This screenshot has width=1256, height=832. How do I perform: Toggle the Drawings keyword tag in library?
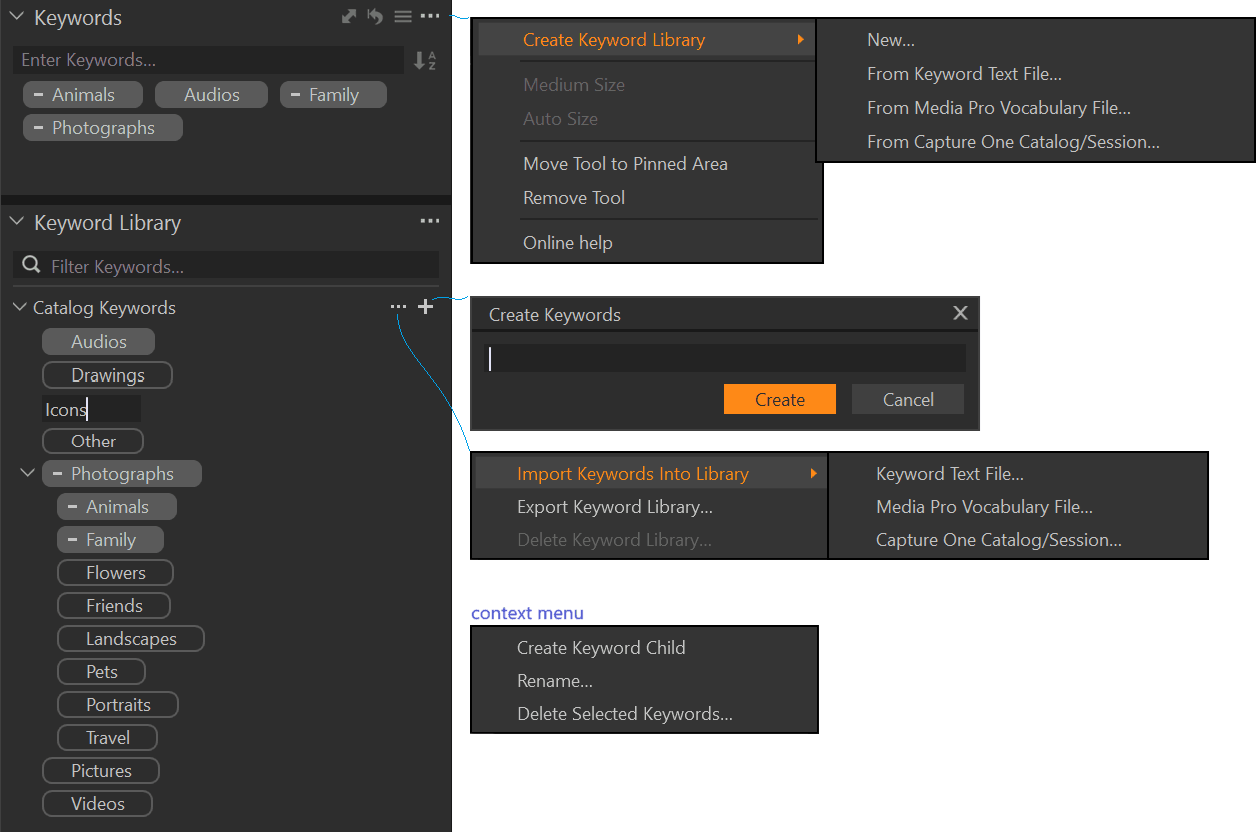click(x=107, y=376)
